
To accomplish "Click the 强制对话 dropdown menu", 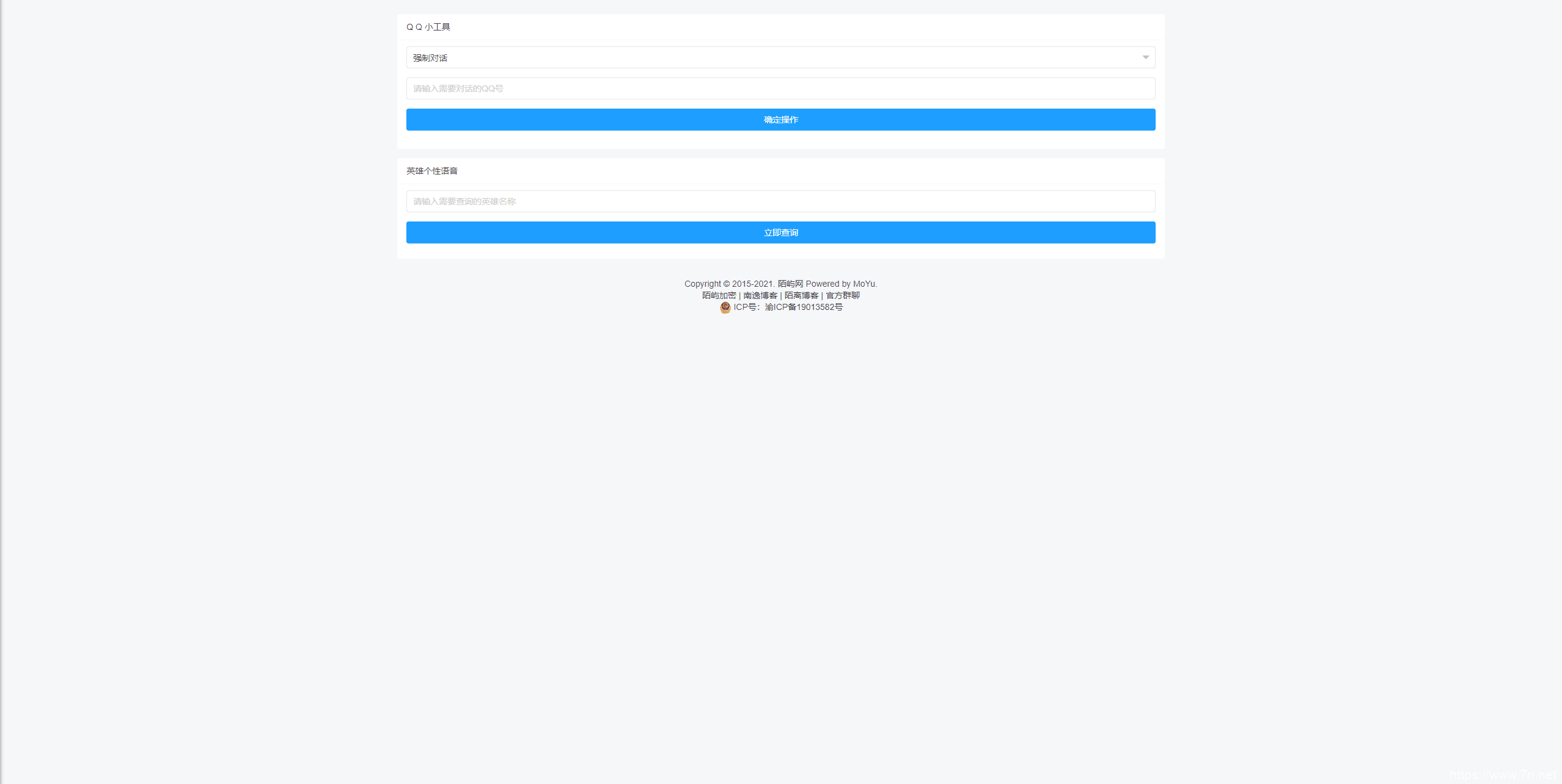I will coord(780,57).
